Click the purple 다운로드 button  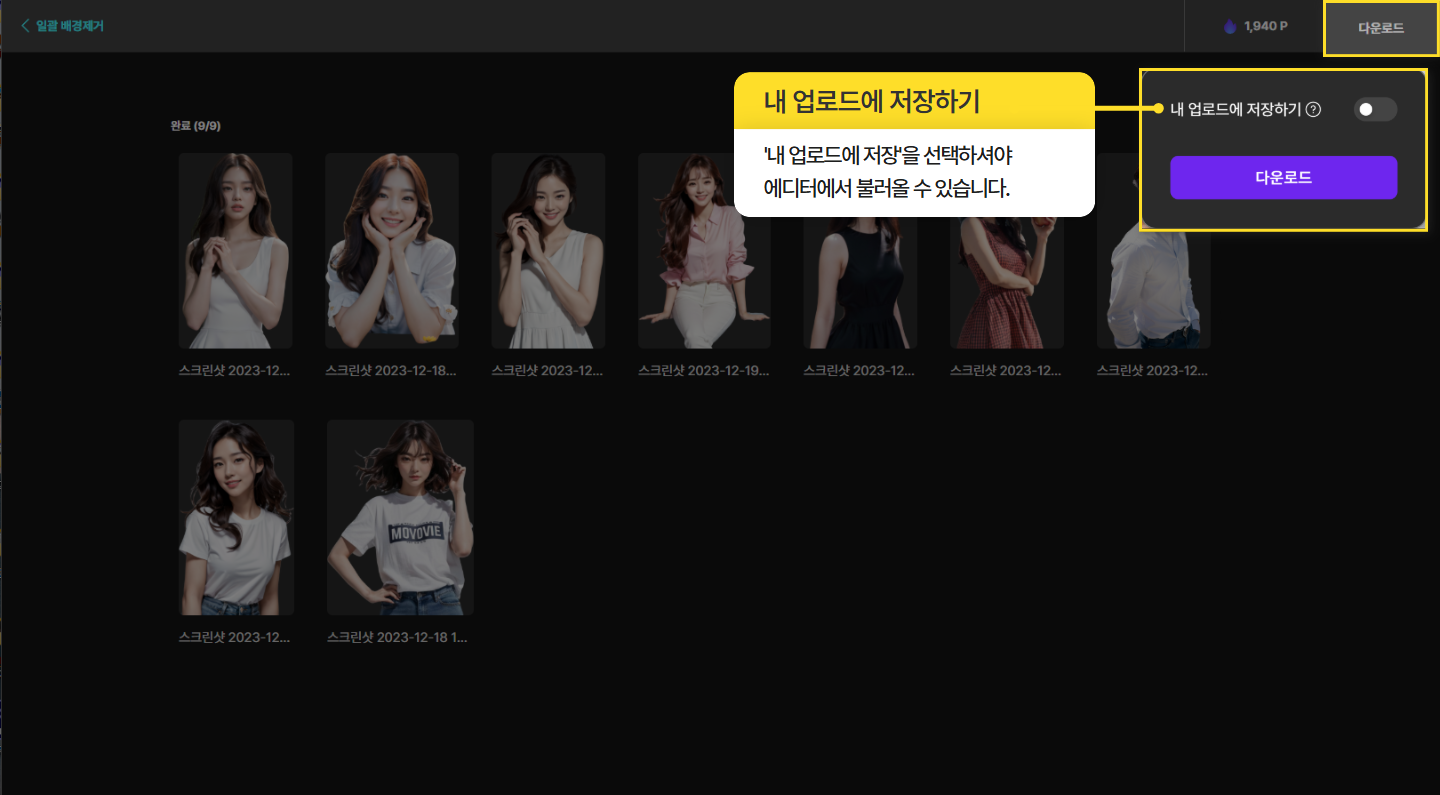[x=1283, y=178]
